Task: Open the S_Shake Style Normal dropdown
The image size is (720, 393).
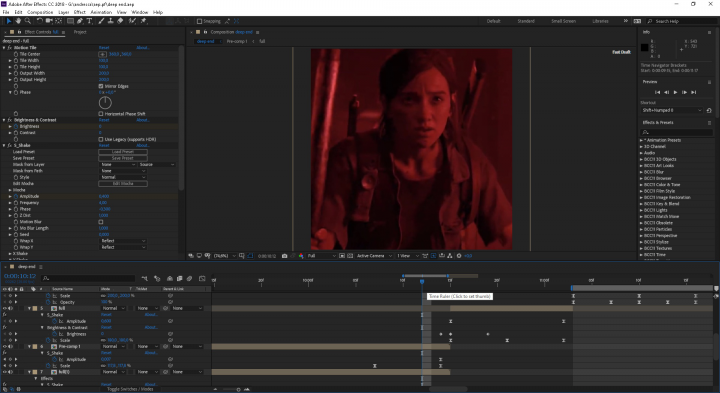Action: coord(123,177)
